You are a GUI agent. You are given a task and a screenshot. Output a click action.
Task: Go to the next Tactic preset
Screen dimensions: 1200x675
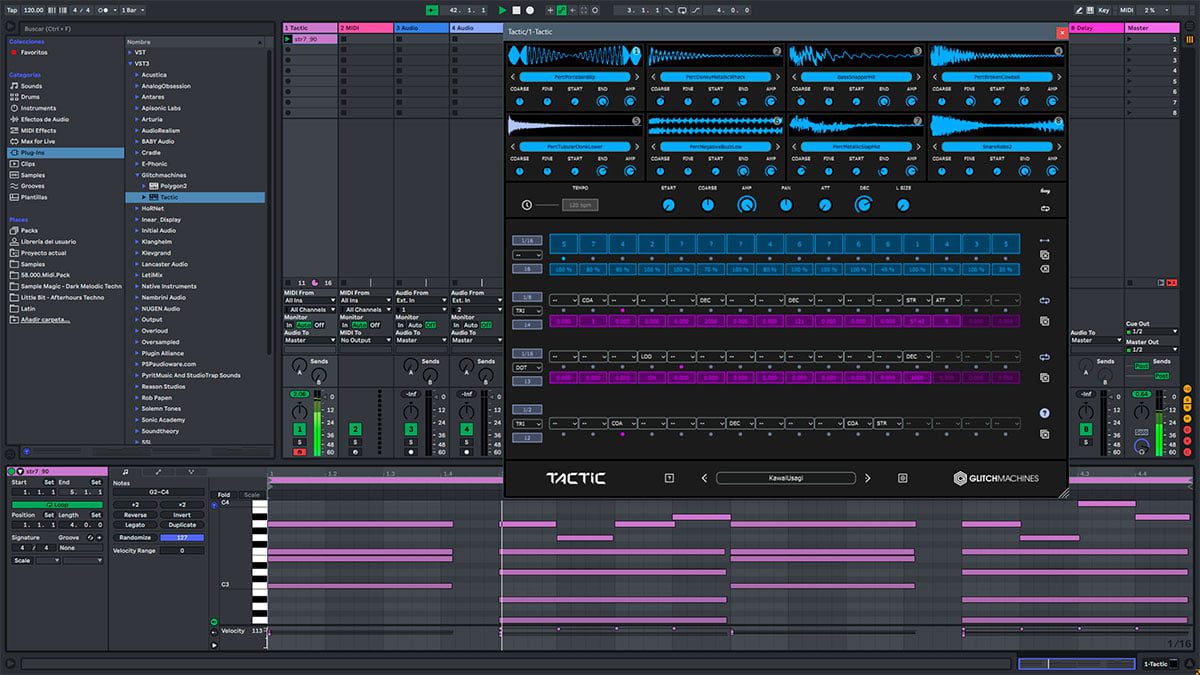(867, 478)
